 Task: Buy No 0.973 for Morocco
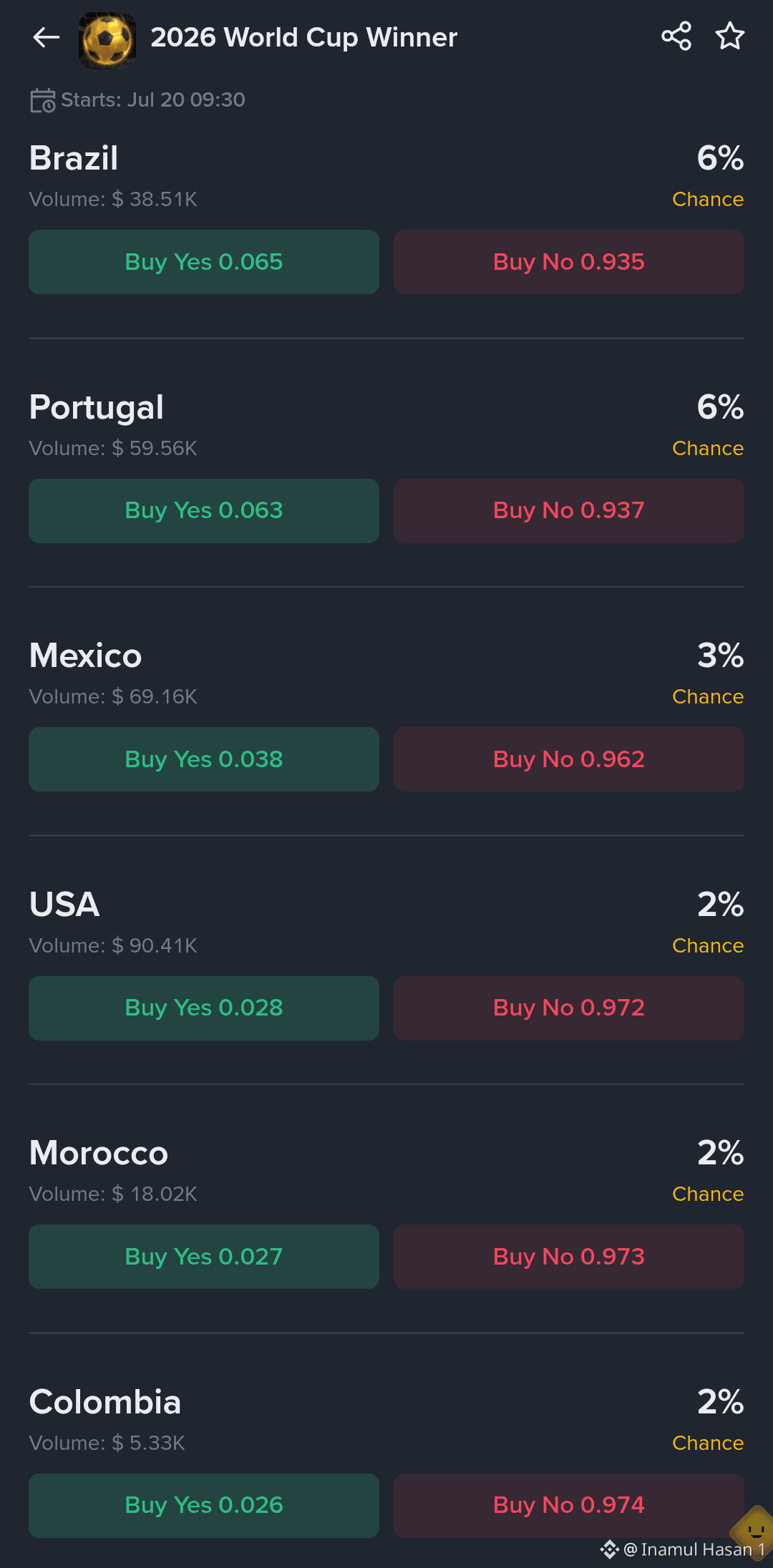[569, 1257]
